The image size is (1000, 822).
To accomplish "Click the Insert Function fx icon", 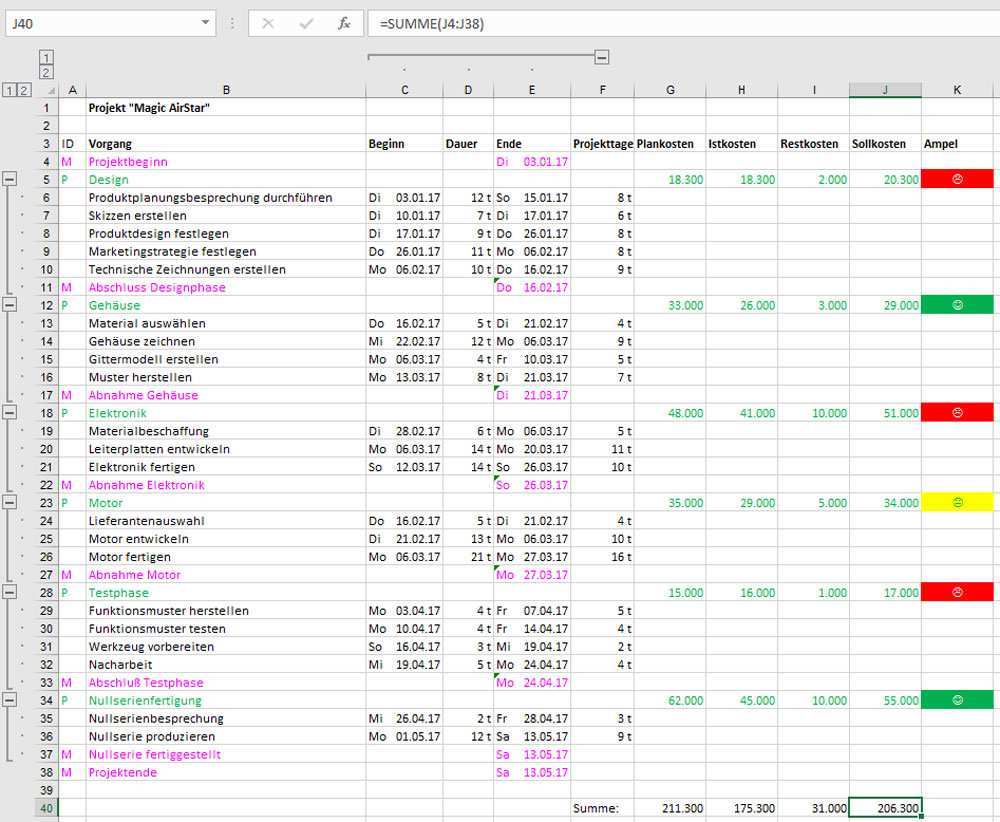I will 344,23.
